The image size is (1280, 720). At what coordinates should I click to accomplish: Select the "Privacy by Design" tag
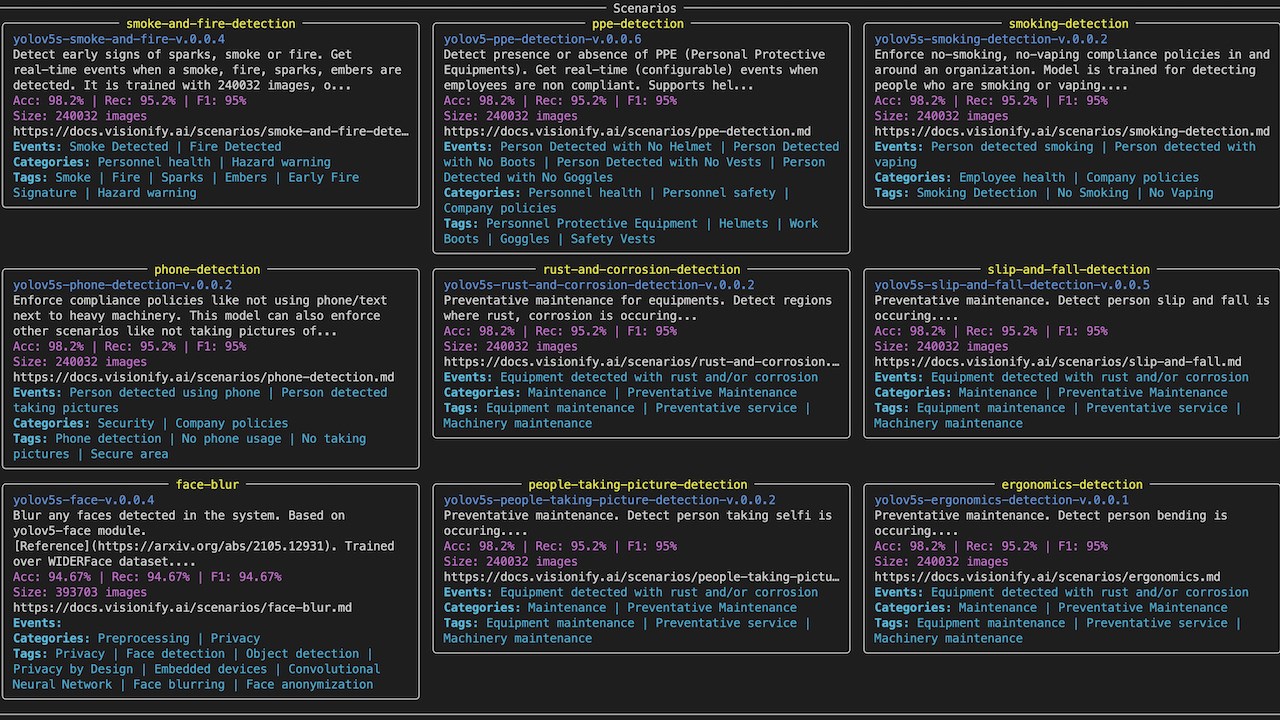pos(73,669)
